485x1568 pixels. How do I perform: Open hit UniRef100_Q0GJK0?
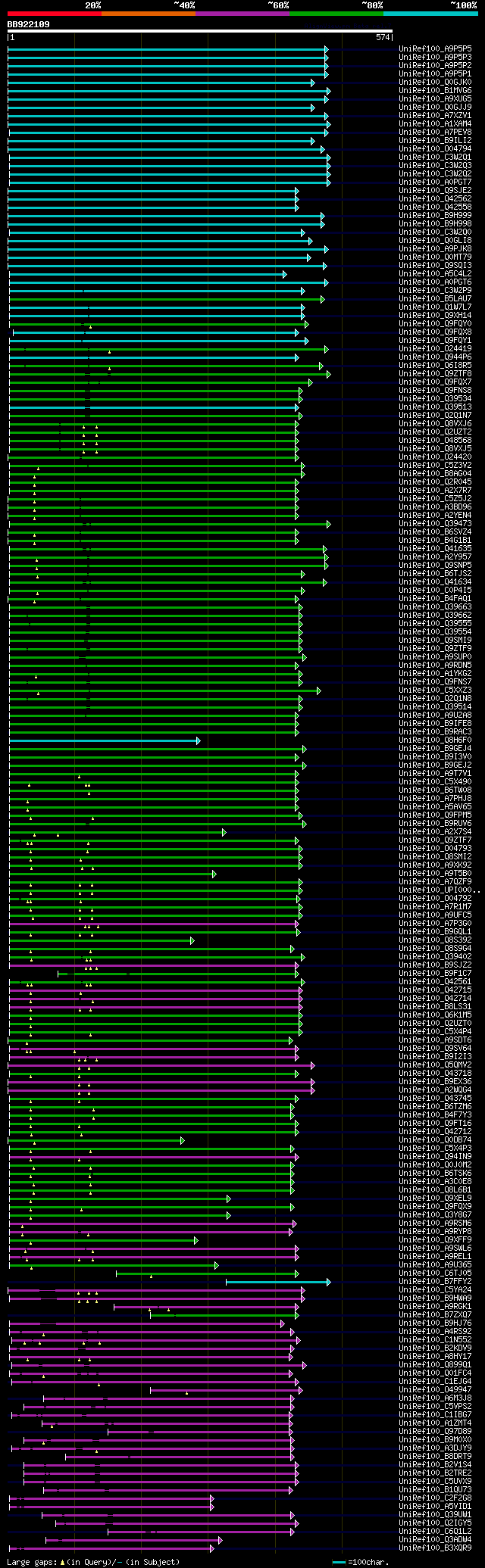[435, 82]
